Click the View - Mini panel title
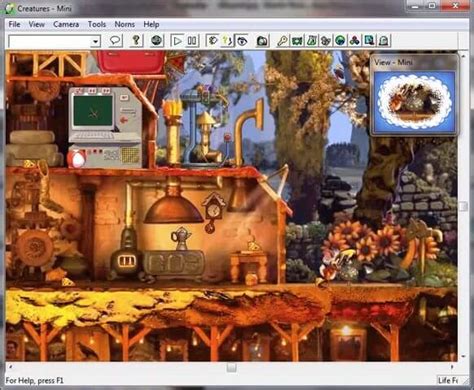This screenshot has width=474, height=390. [393, 62]
